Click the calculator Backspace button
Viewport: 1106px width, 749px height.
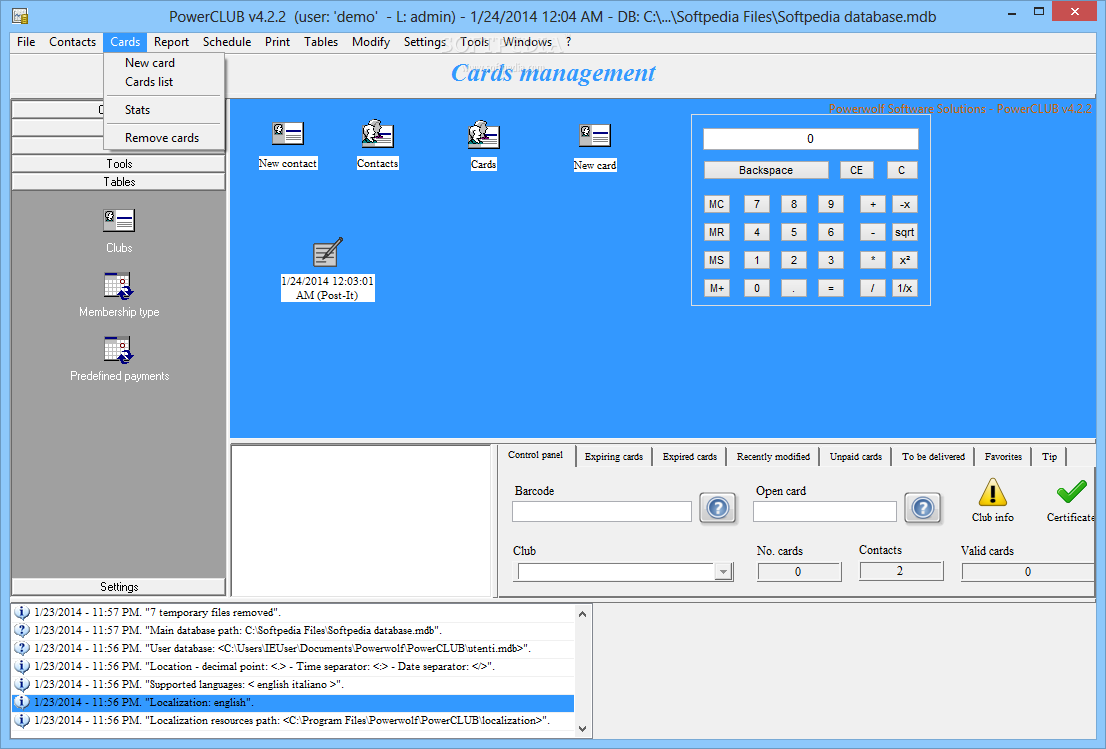766,170
